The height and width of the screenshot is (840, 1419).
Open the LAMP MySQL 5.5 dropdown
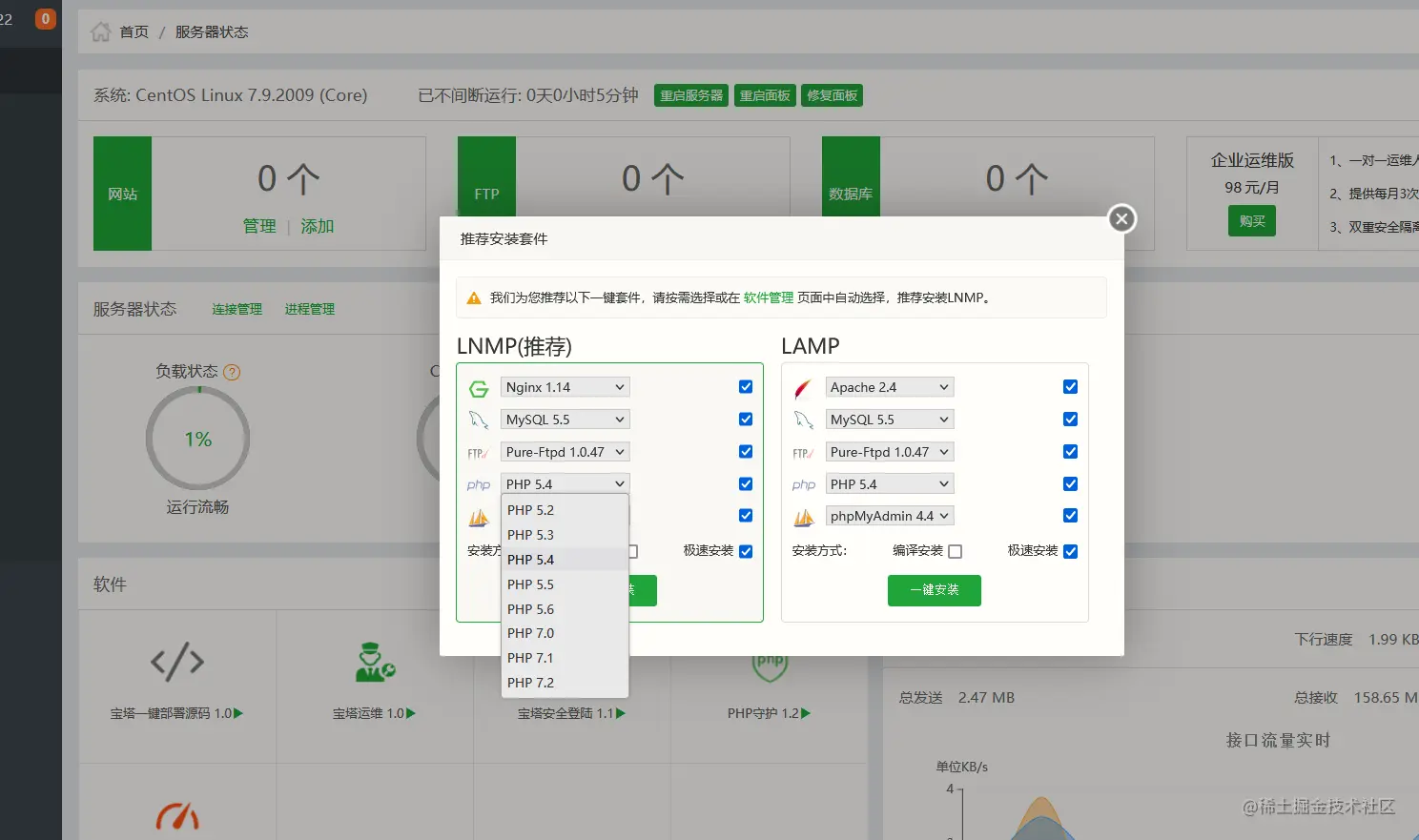point(890,420)
